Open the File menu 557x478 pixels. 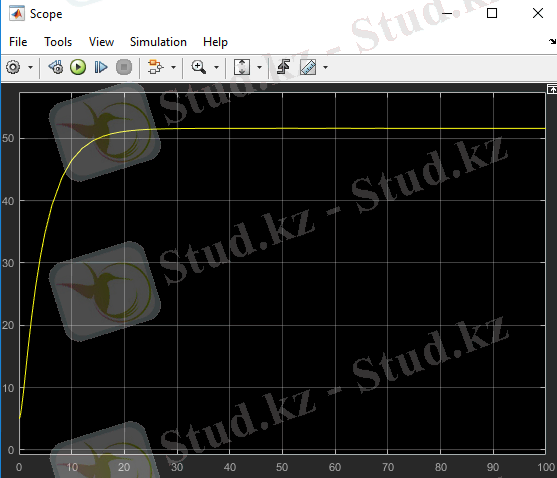[x=18, y=42]
